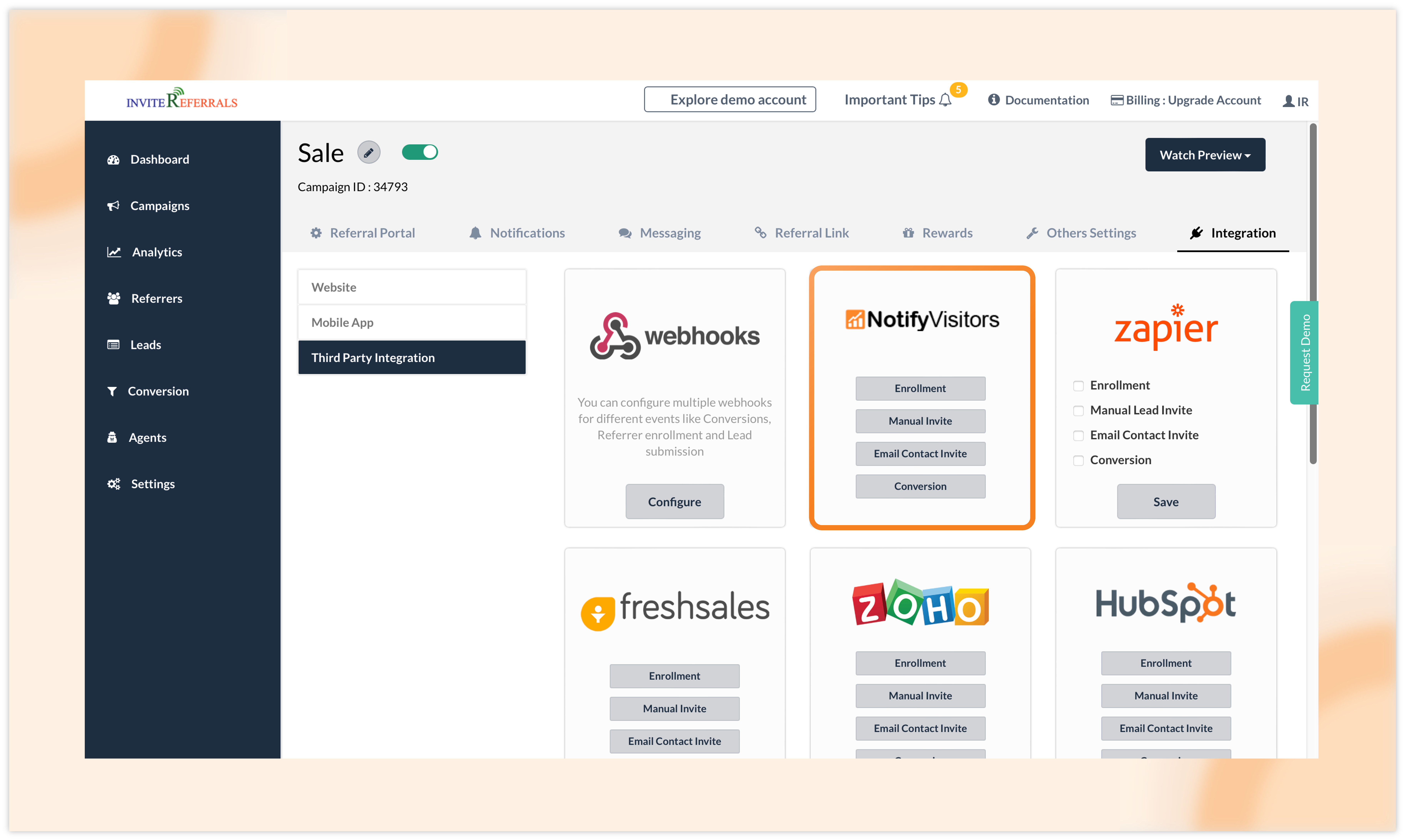Enable the Zapier Manual Lead Invite checkbox
The image size is (1405, 840).
point(1078,411)
